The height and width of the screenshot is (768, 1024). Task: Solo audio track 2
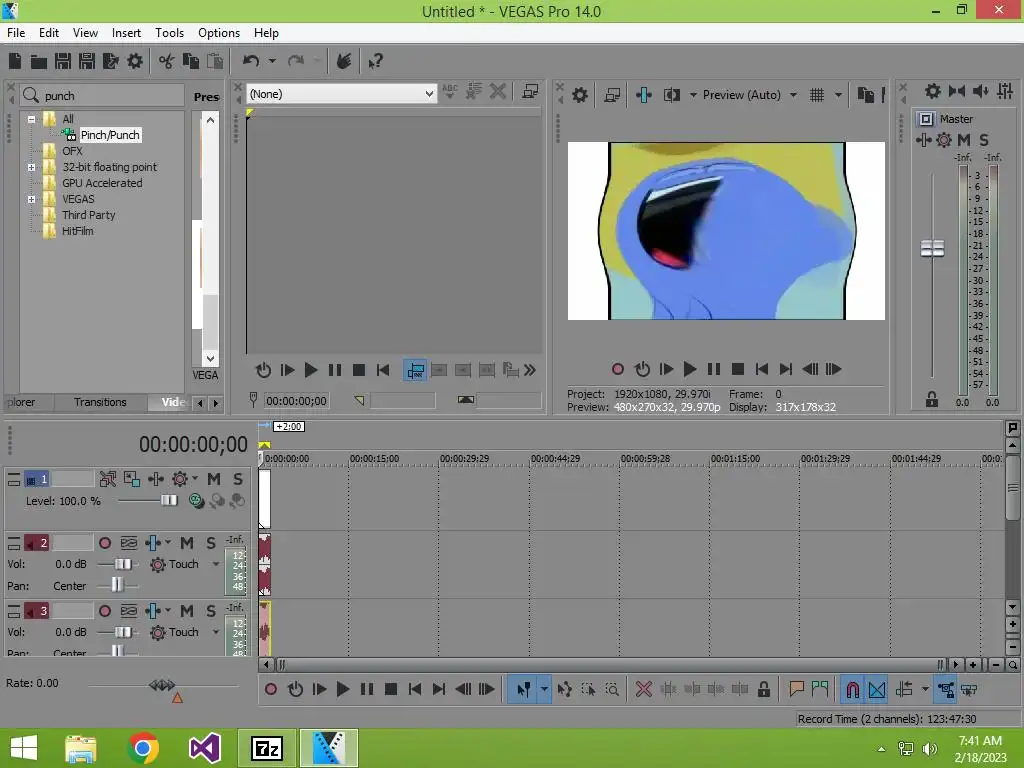point(211,543)
